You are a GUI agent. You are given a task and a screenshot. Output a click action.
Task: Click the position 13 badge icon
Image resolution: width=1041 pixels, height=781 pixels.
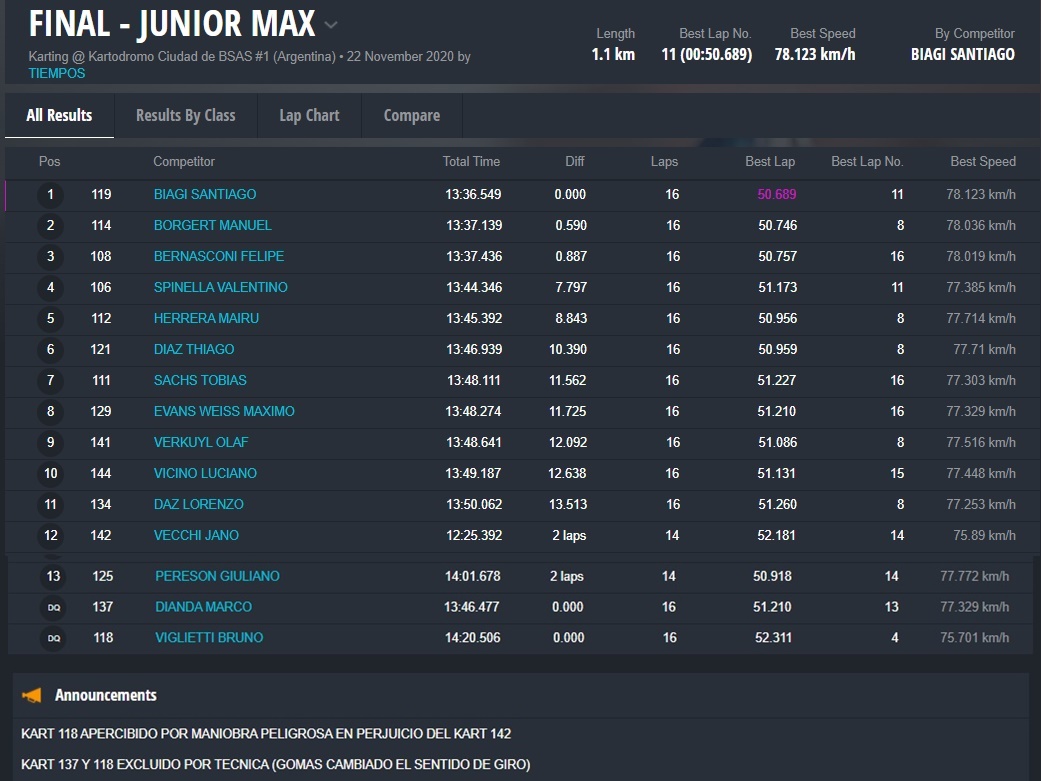(x=53, y=576)
